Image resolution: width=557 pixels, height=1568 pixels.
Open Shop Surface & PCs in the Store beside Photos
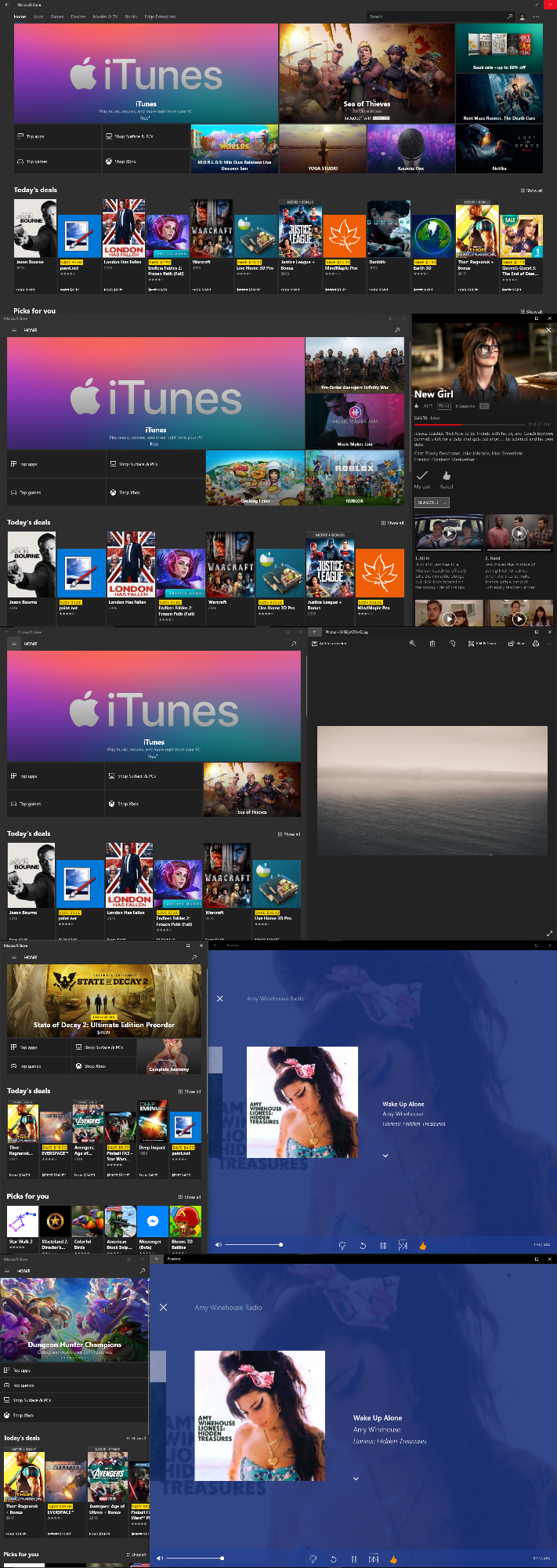tap(154, 776)
